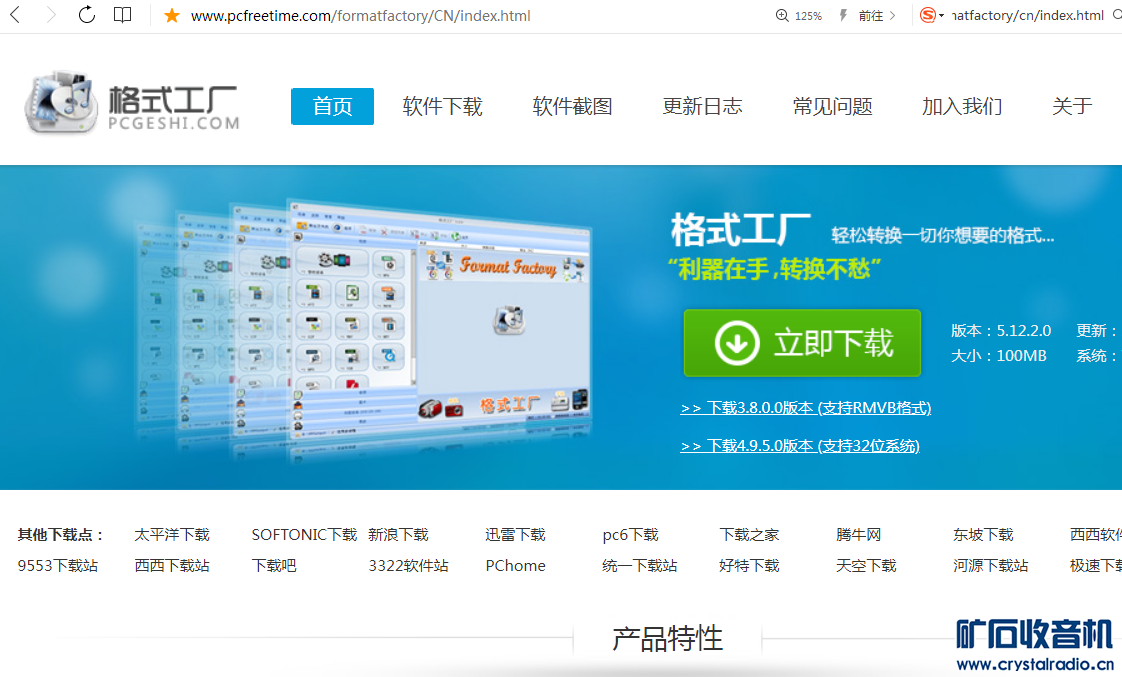Click the 9553下载站 mirror link
Image resolution: width=1122 pixels, height=677 pixels.
tap(58, 565)
